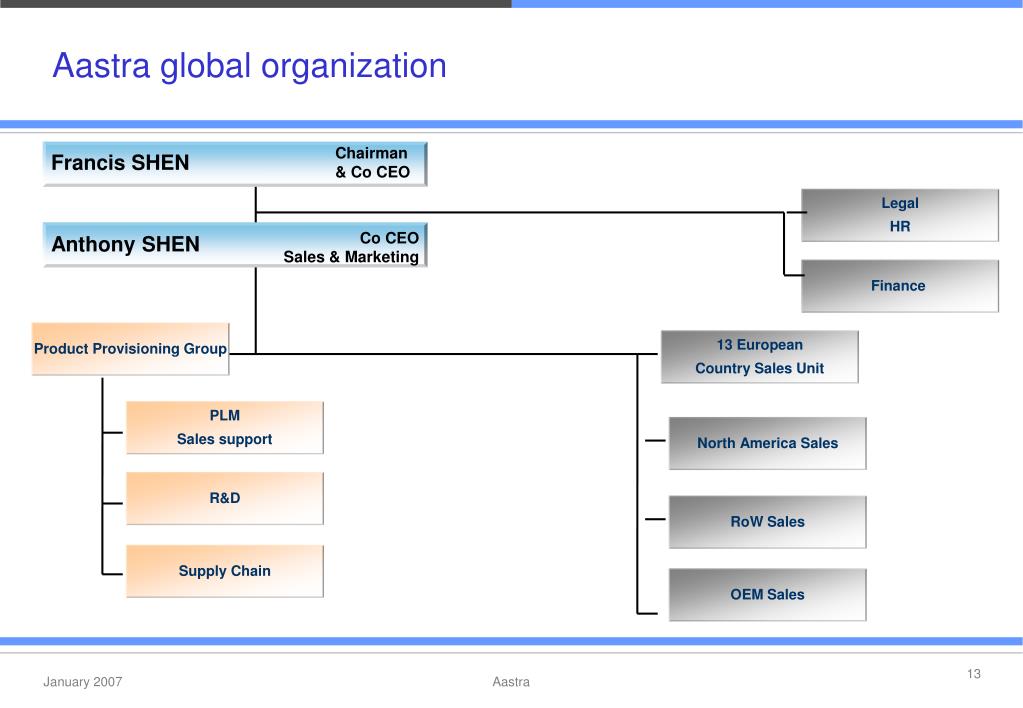1023x708 pixels.
Task: Click the Anthony SHEN name box
Action: (235, 245)
